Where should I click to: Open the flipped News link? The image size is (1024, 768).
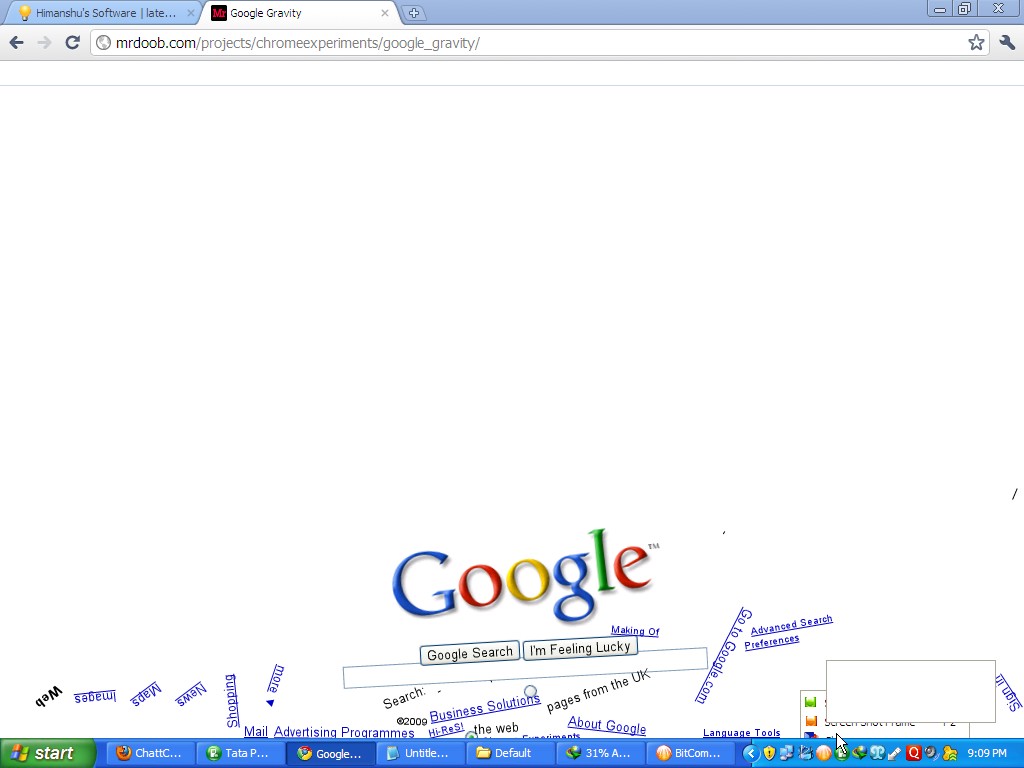(191, 694)
